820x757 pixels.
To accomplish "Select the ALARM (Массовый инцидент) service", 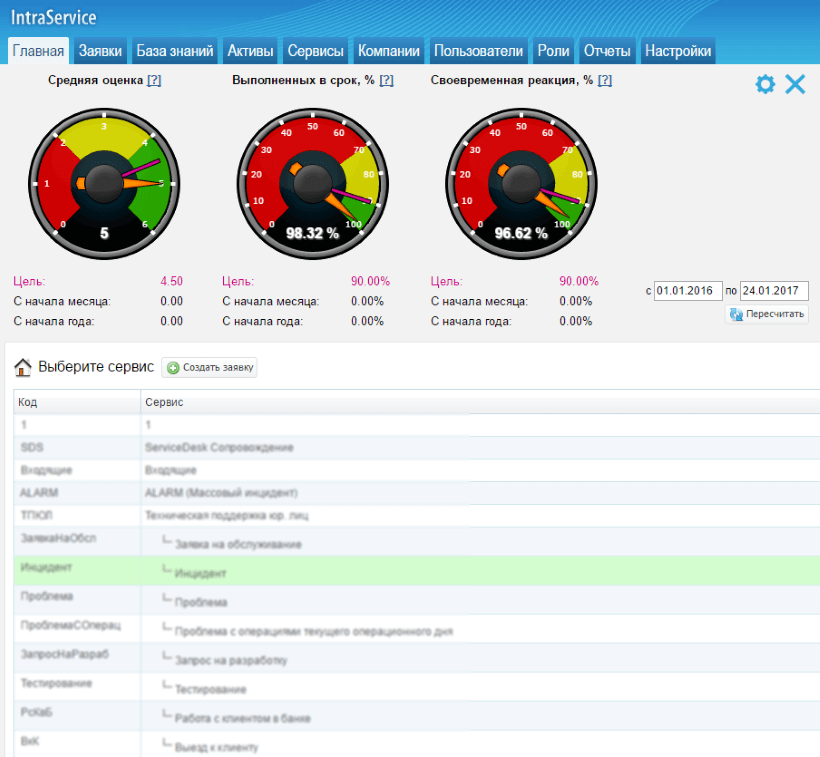I will point(221,493).
